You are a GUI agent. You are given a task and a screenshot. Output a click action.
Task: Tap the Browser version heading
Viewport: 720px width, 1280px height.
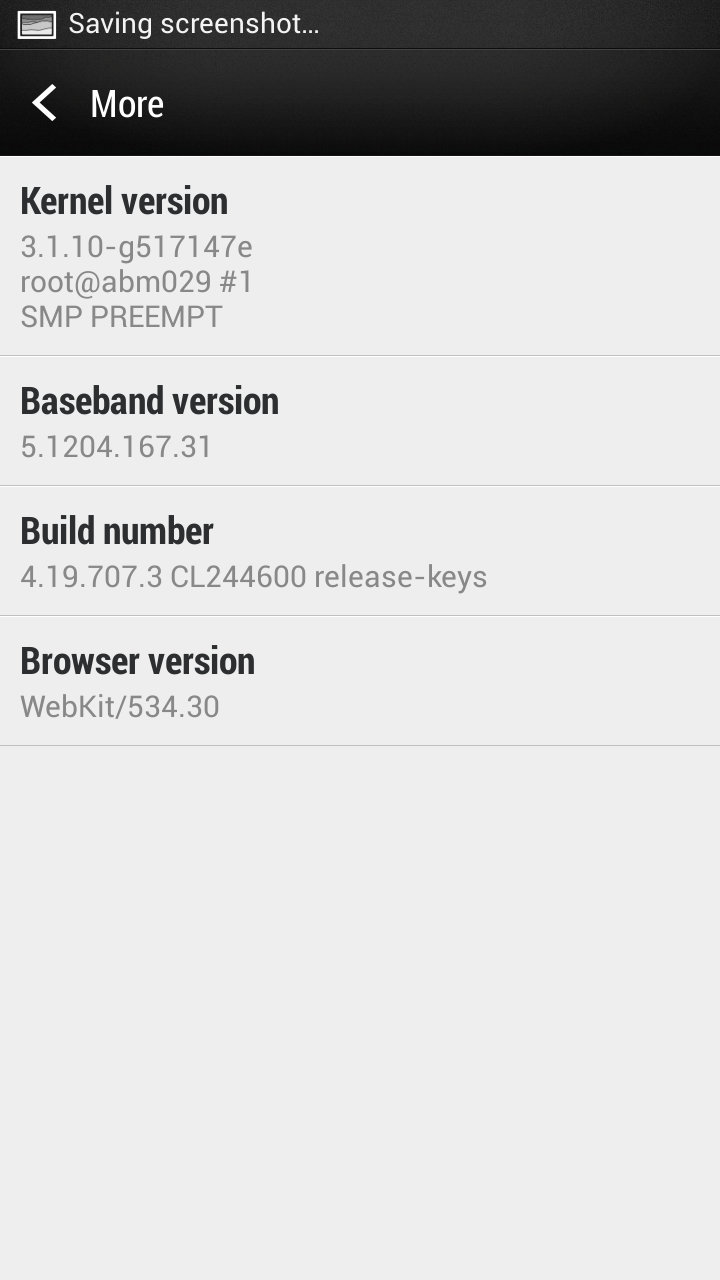[138, 661]
